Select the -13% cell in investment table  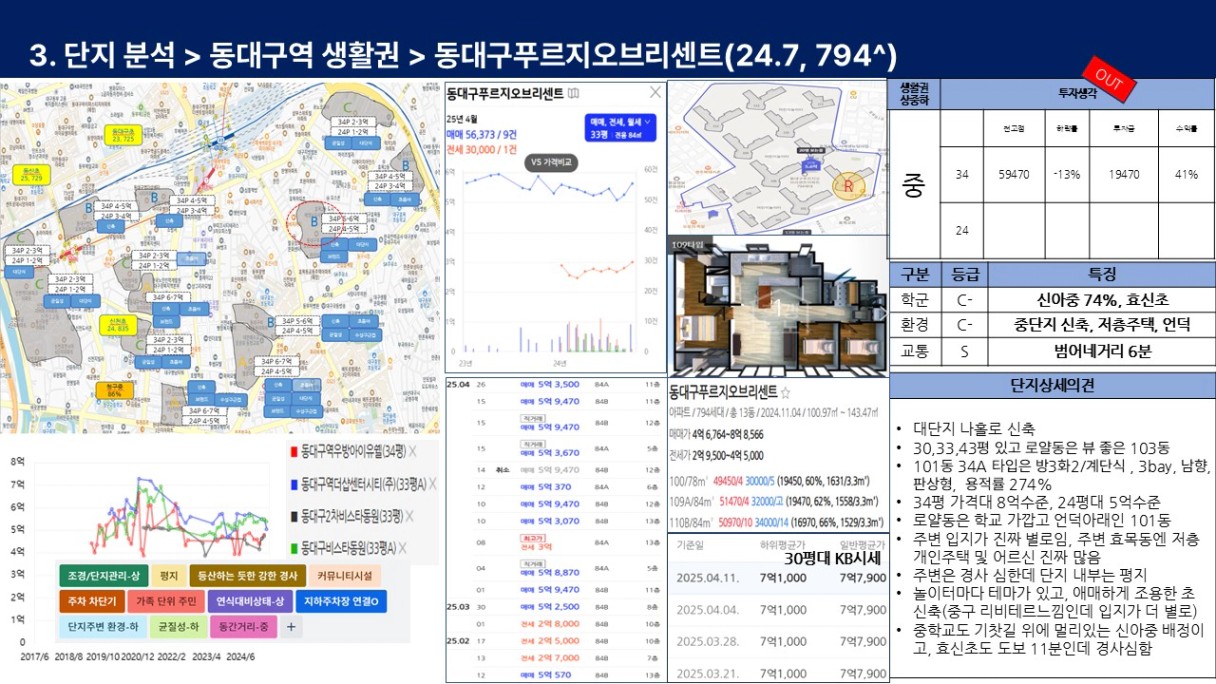(1066, 174)
